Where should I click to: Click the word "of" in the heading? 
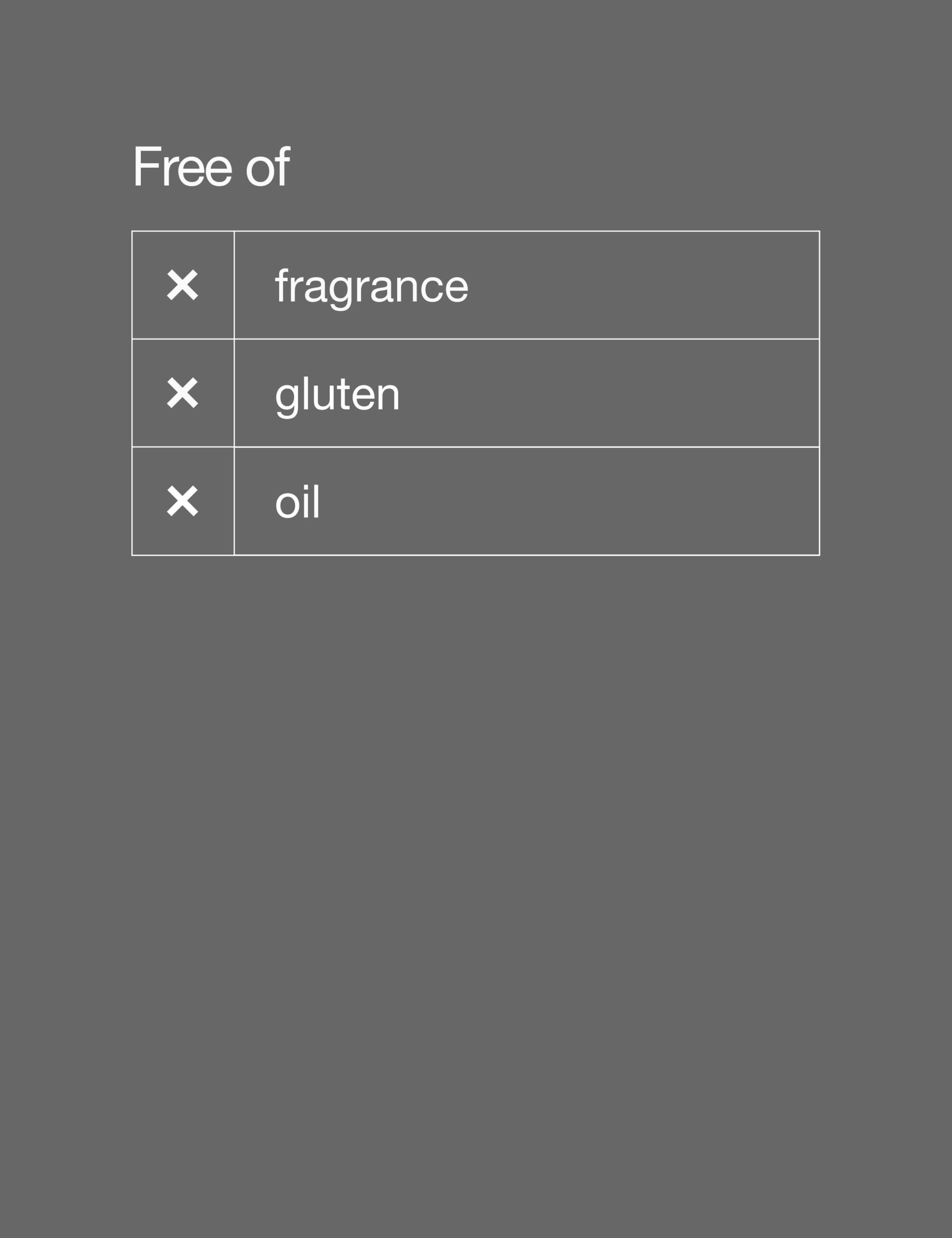pyautogui.click(x=268, y=167)
